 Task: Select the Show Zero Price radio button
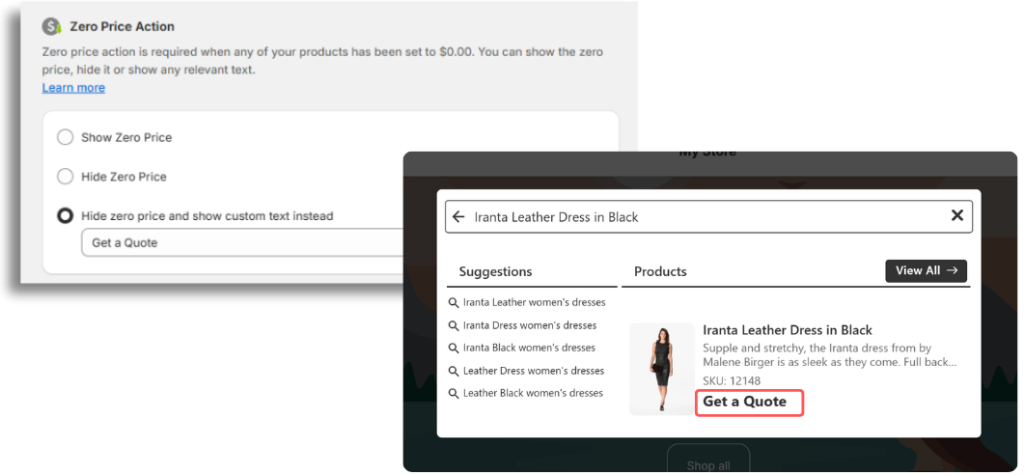tap(65, 138)
